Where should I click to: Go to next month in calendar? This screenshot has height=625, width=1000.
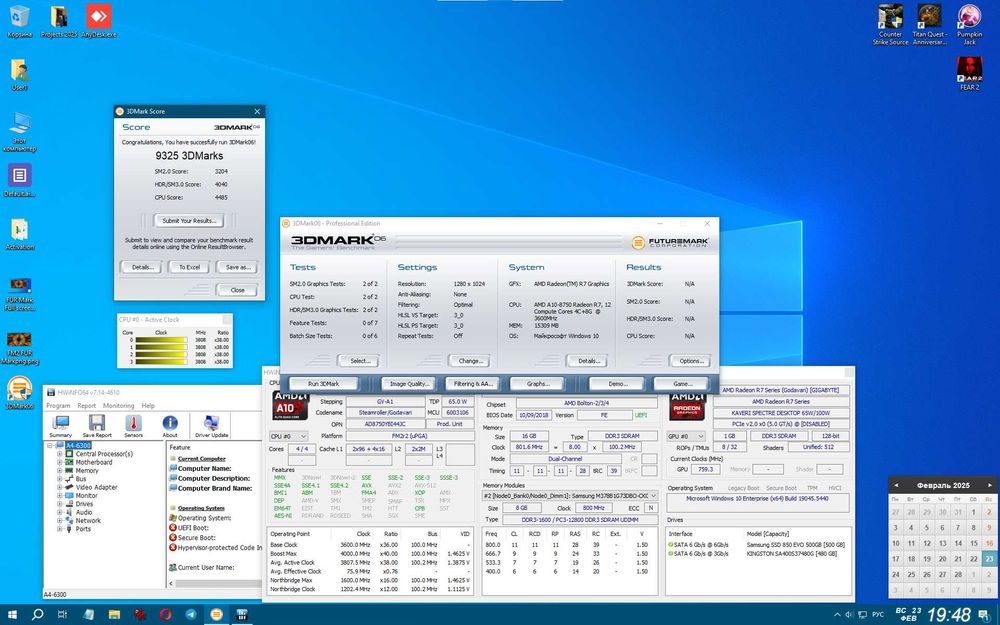990,485
